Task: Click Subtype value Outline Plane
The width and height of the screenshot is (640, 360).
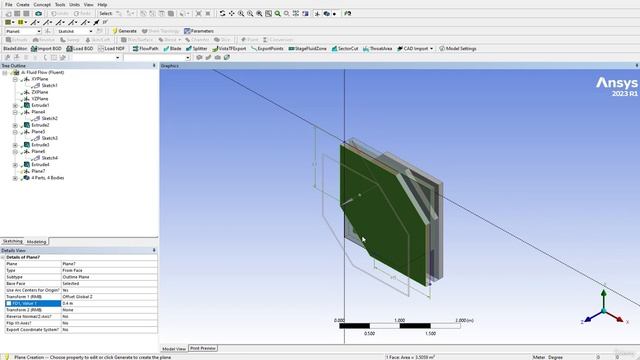Action: pos(109,277)
